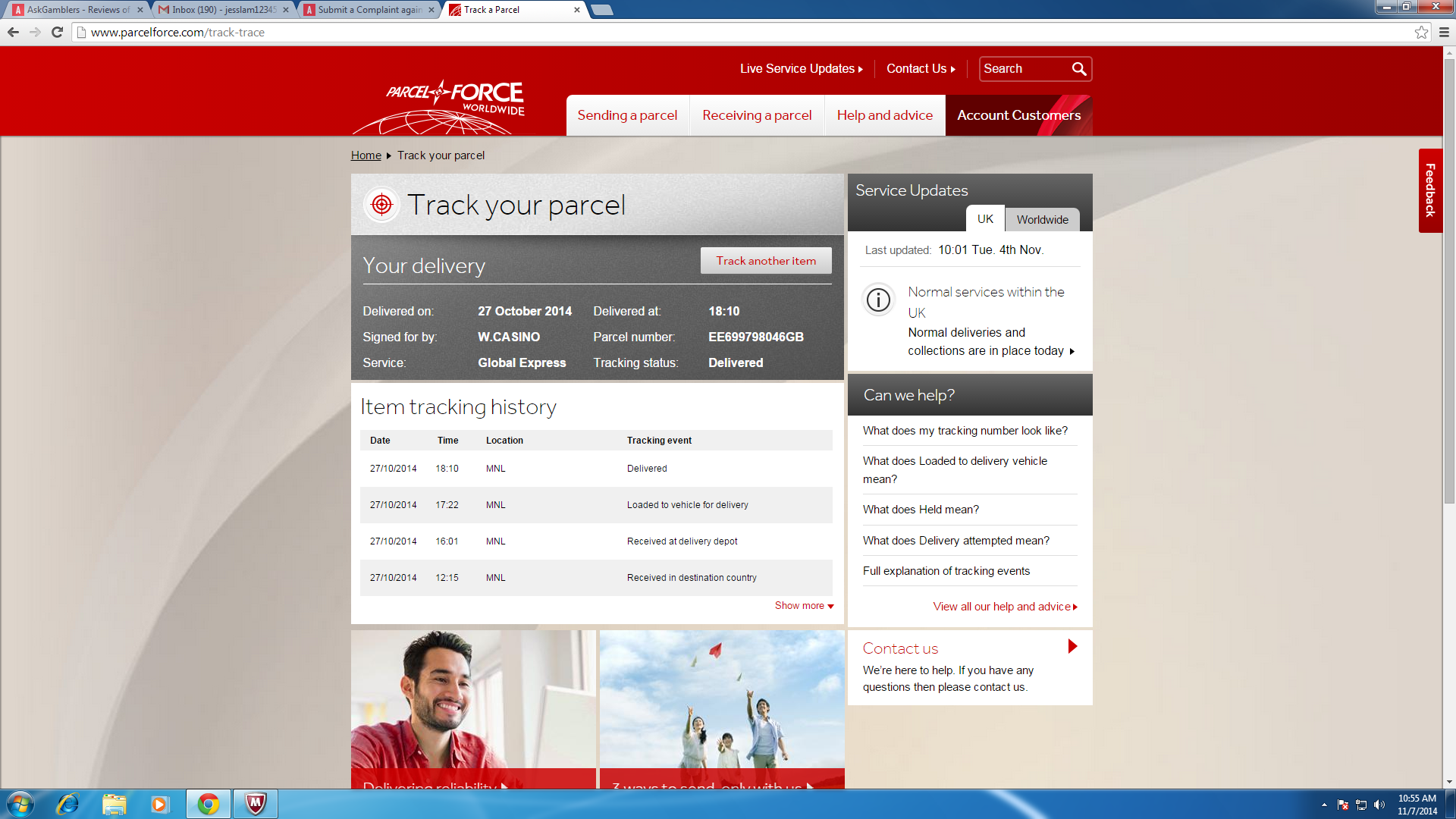Open the Receiving a parcel menu
The height and width of the screenshot is (819, 1456).
click(757, 115)
